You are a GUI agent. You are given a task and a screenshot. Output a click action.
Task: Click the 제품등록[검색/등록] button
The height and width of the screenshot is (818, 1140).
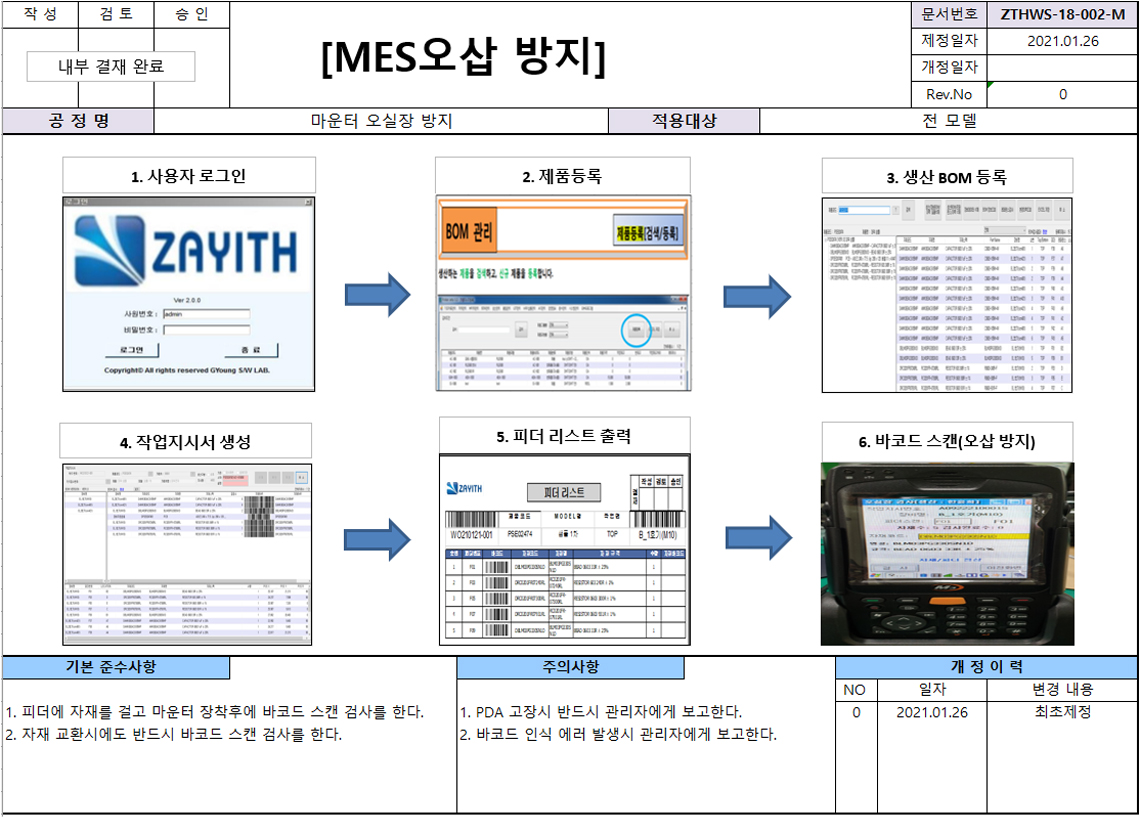[646, 234]
